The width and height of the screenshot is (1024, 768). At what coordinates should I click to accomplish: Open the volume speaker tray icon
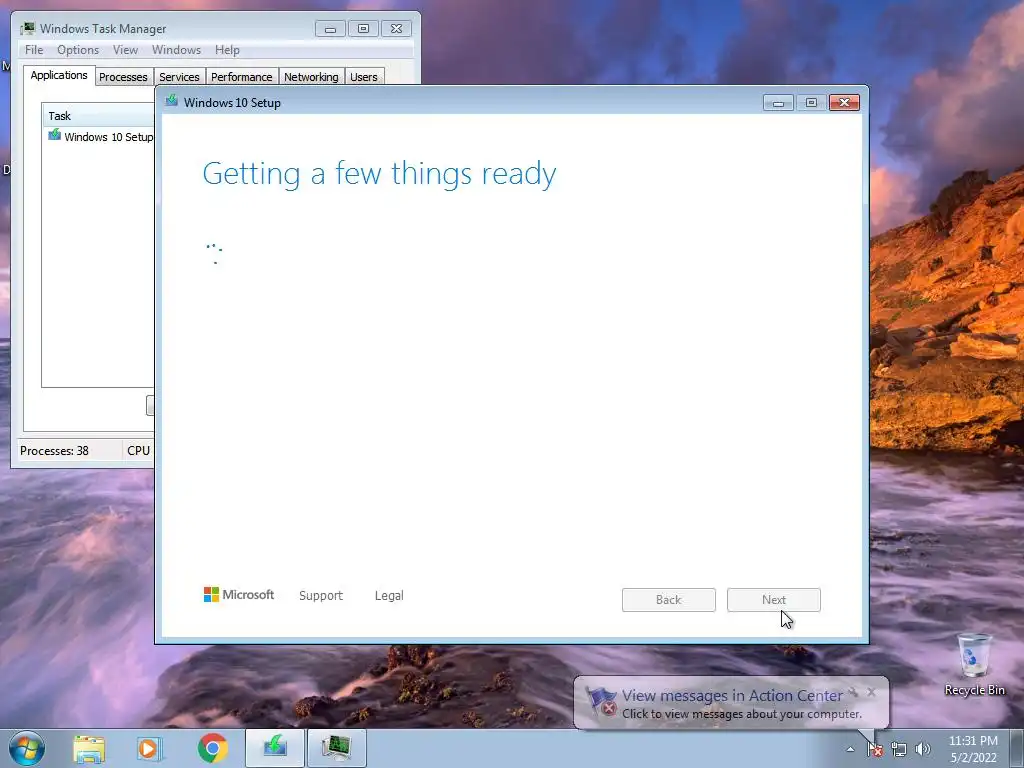click(x=923, y=749)
